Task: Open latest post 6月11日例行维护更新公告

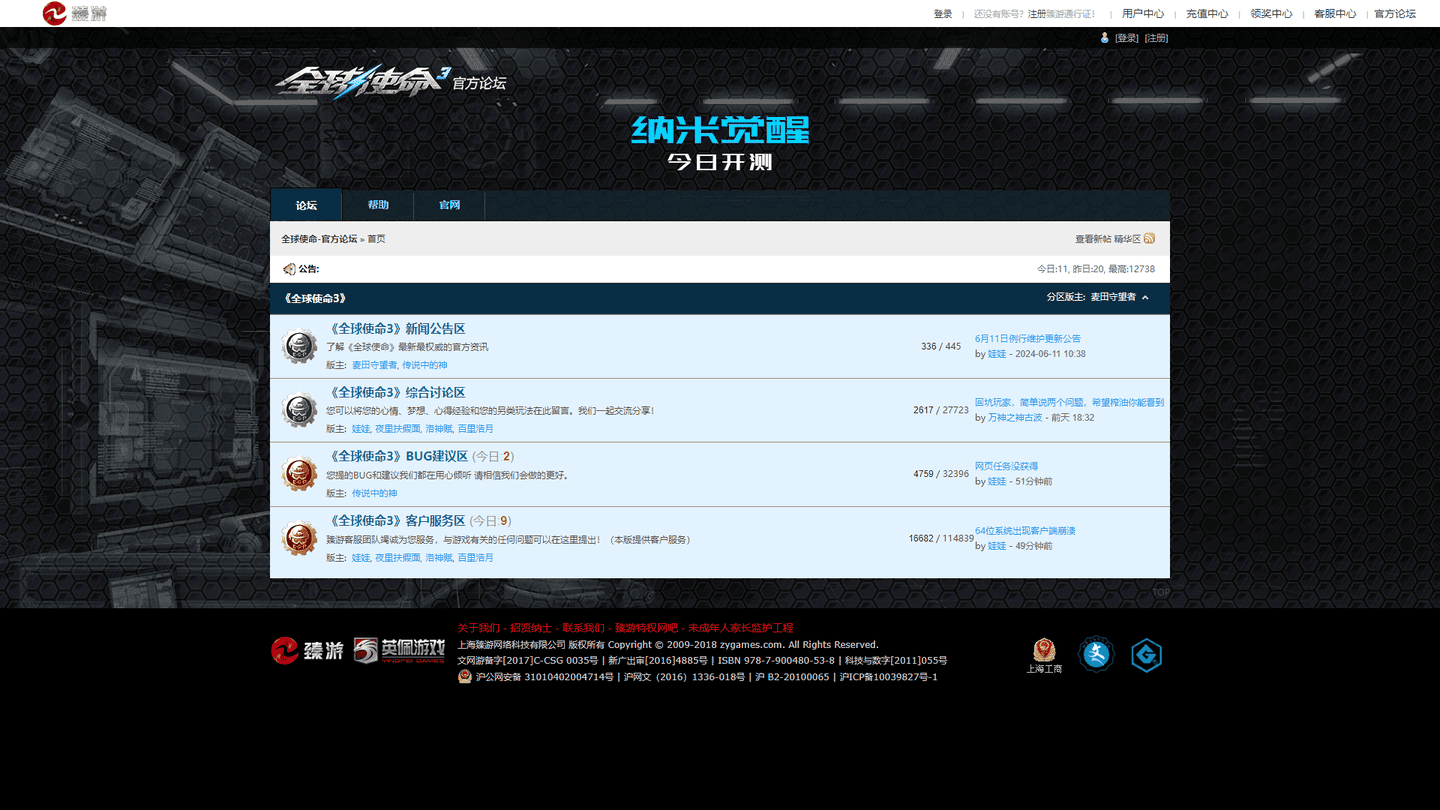Action: pyautogui.click(x=1028, y=339)
